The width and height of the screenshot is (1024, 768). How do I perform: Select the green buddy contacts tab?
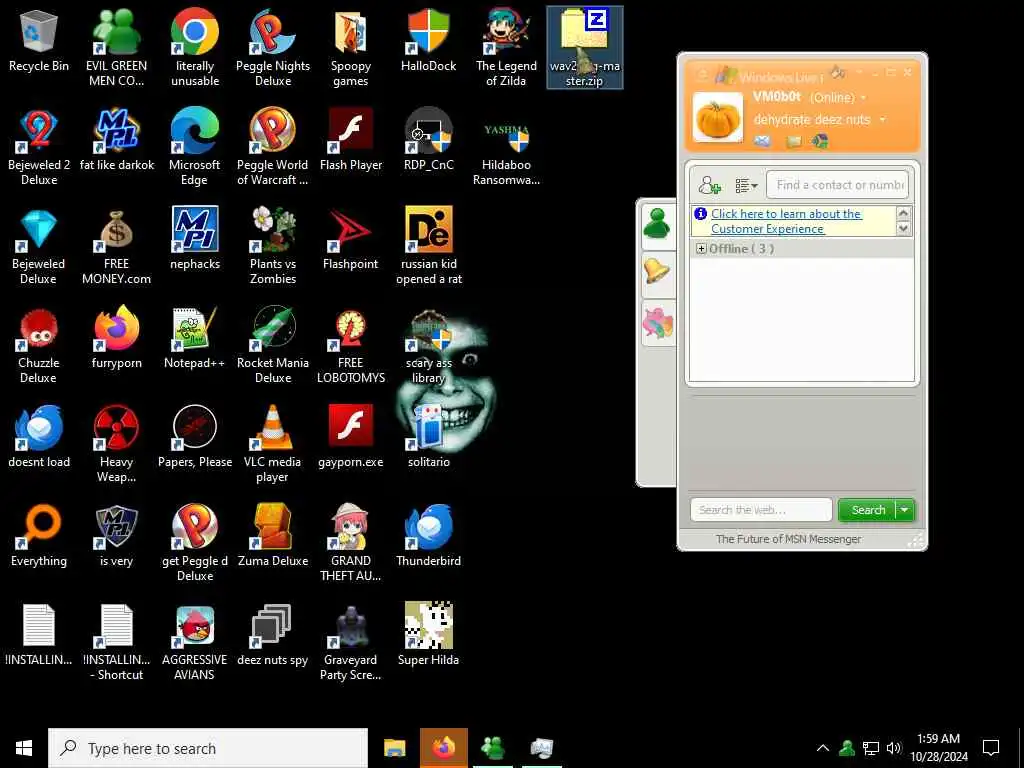(x=657, y=224)
